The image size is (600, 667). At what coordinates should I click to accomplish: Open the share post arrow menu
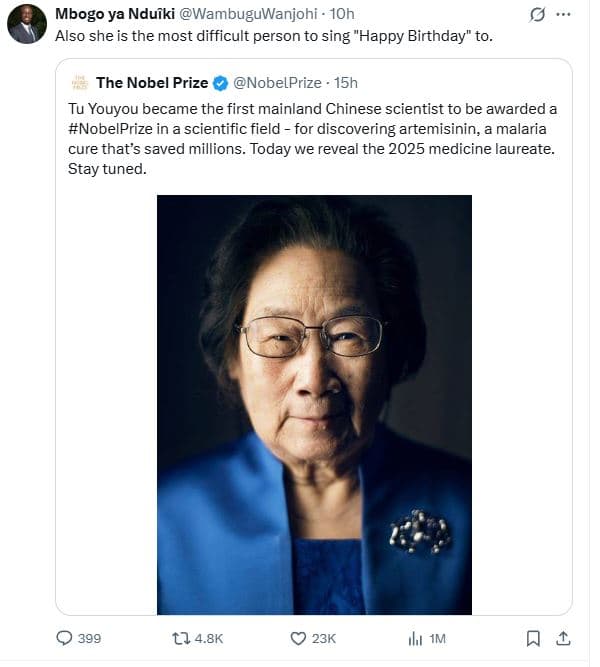point(562,638)
